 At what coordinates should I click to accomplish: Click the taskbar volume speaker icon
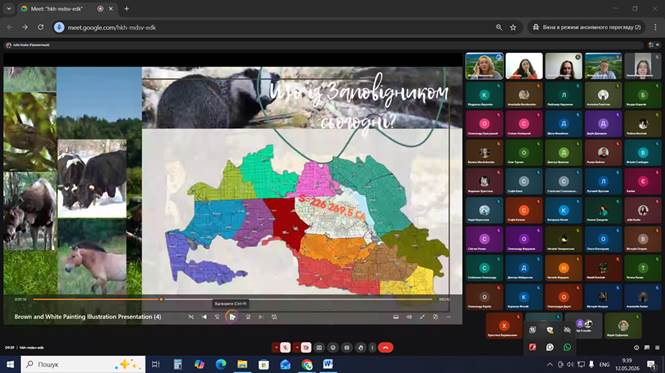point(570,365)
